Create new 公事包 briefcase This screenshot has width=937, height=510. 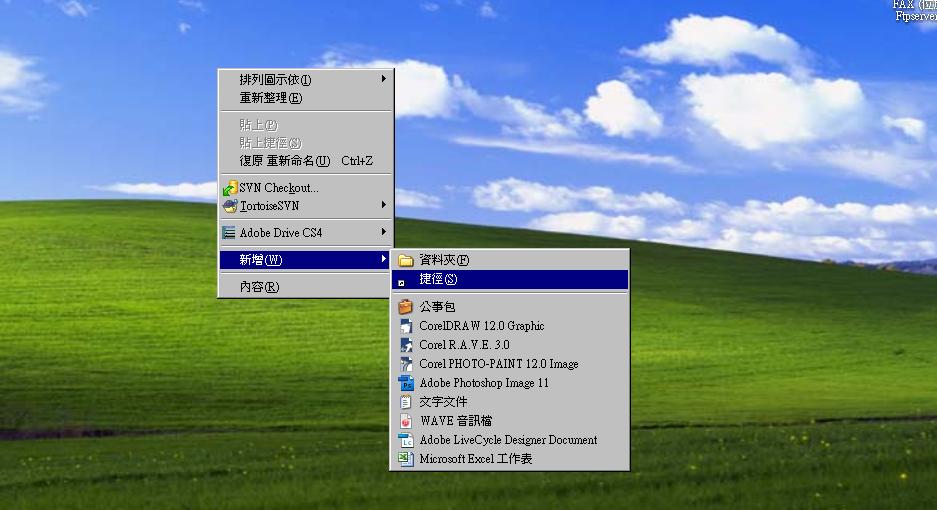(x=510, y=307)
